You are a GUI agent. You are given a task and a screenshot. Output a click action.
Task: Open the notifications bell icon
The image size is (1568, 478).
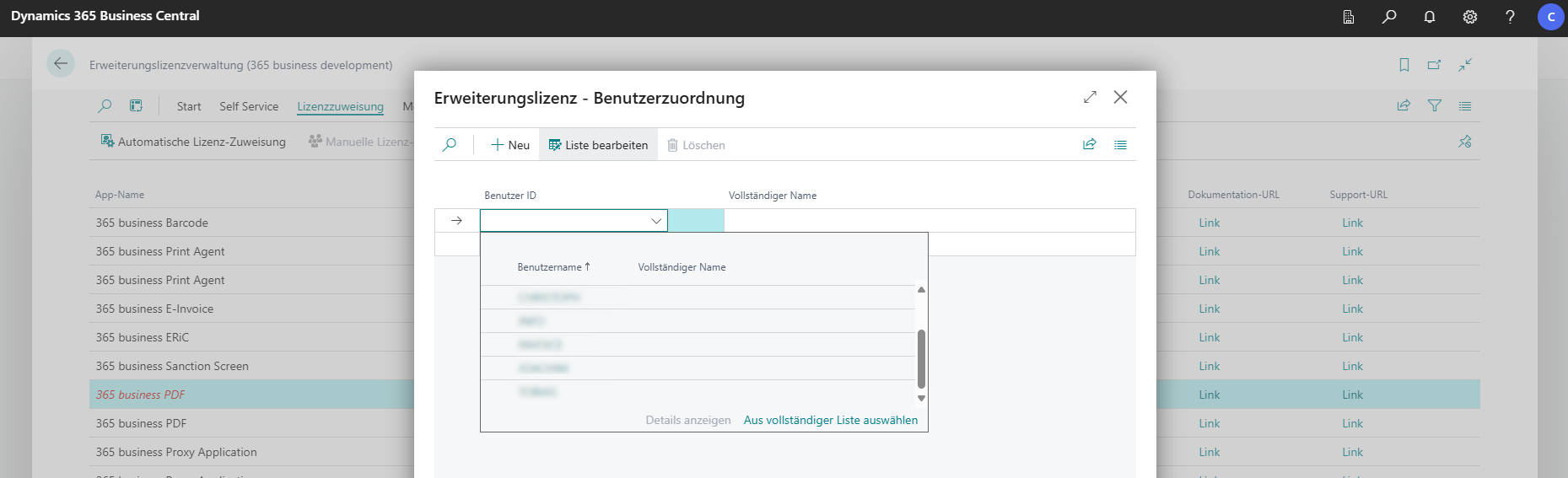1430,17
